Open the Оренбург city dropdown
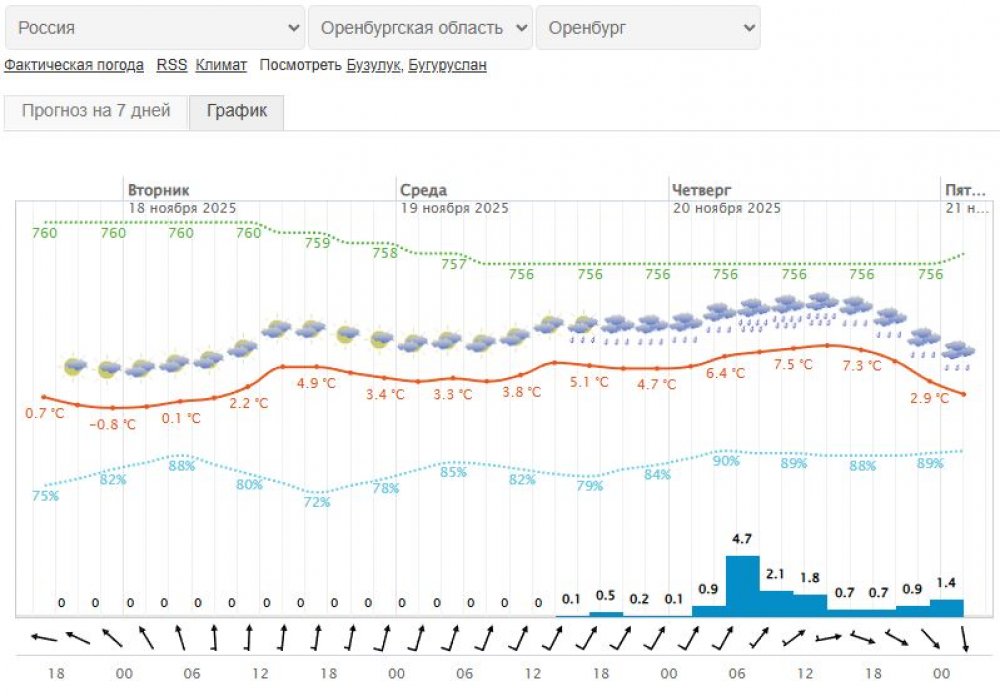The image size is (1000, 696). [x=647, y=28]
